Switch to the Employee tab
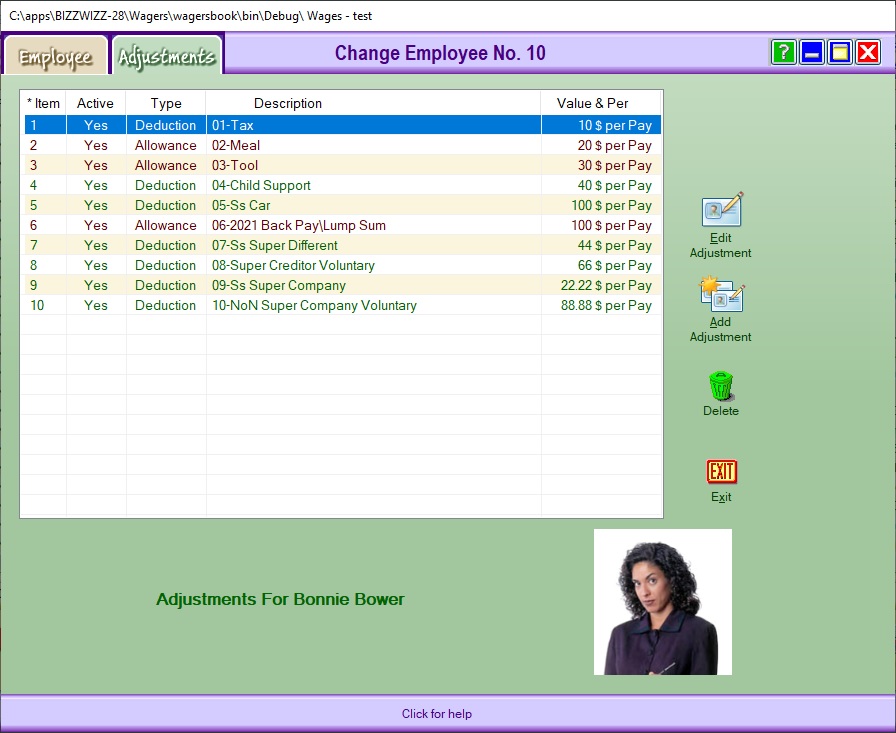The width and height of the screenshot is (896, 733). pyautogui.click(x=55, y=56)
